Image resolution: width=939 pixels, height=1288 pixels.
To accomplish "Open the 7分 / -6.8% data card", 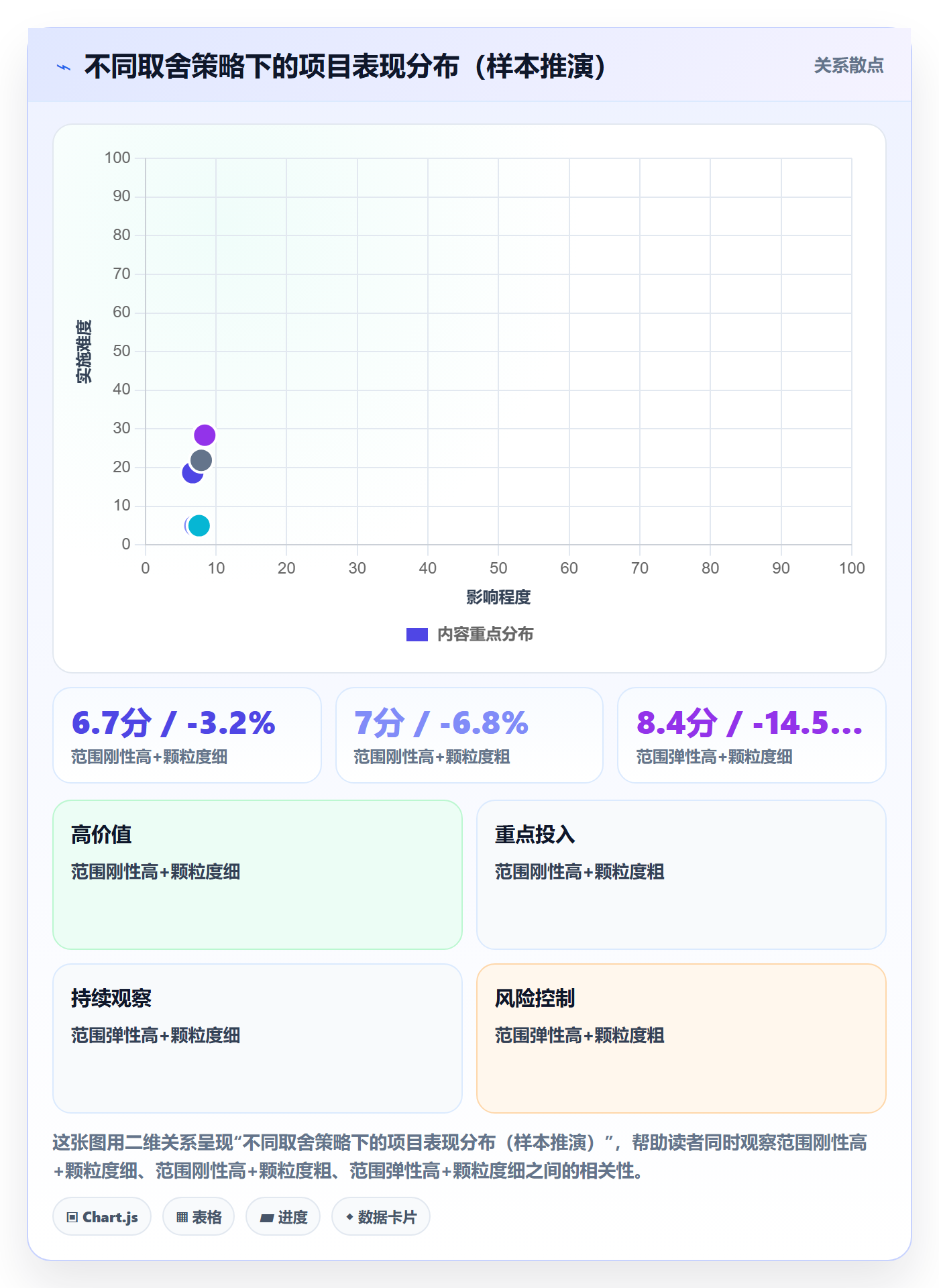I will pyautogui.click(x=469, y=735).
